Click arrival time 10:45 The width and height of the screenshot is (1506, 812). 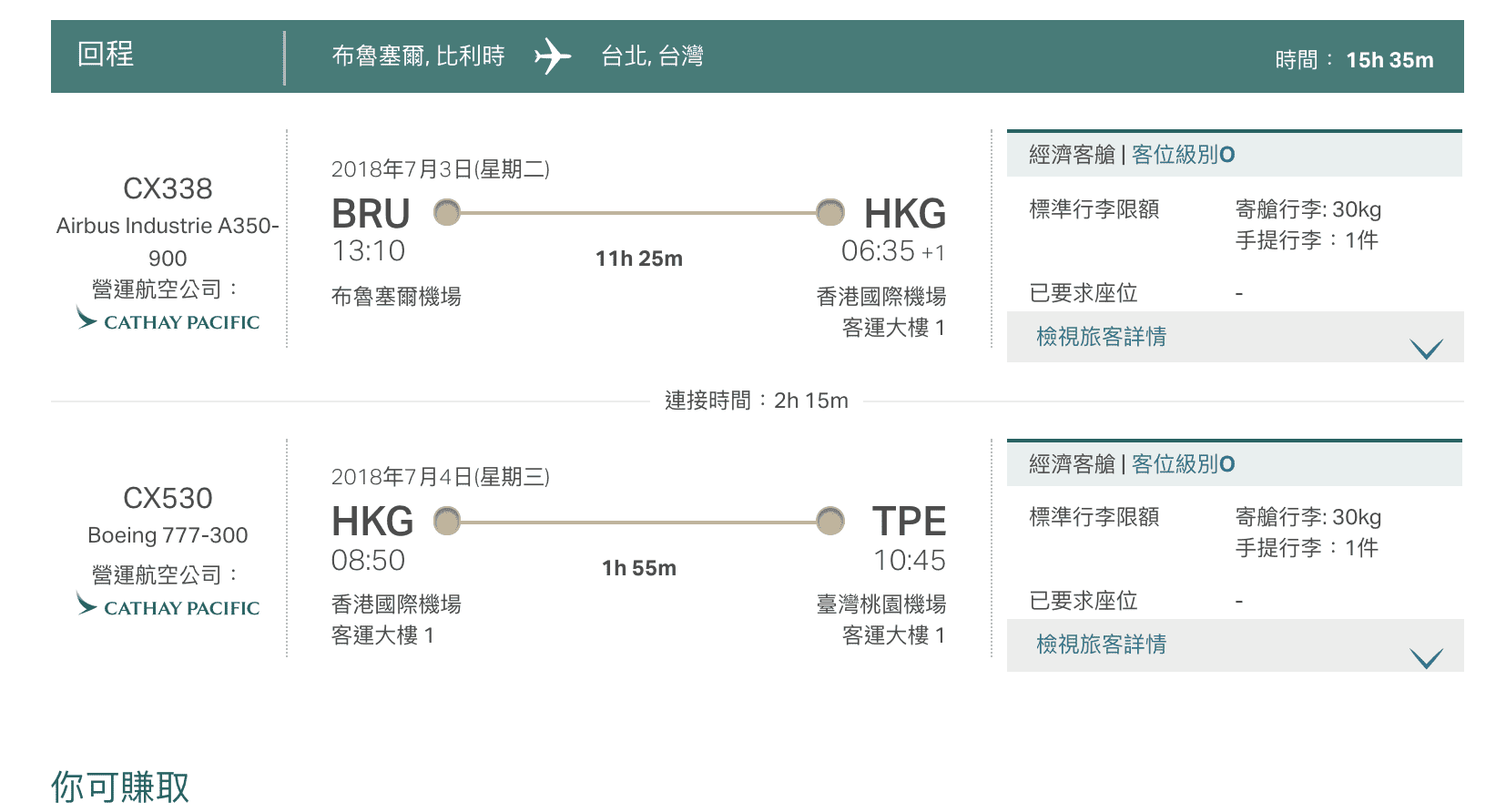pyautogui.click(x=910, y=561)
